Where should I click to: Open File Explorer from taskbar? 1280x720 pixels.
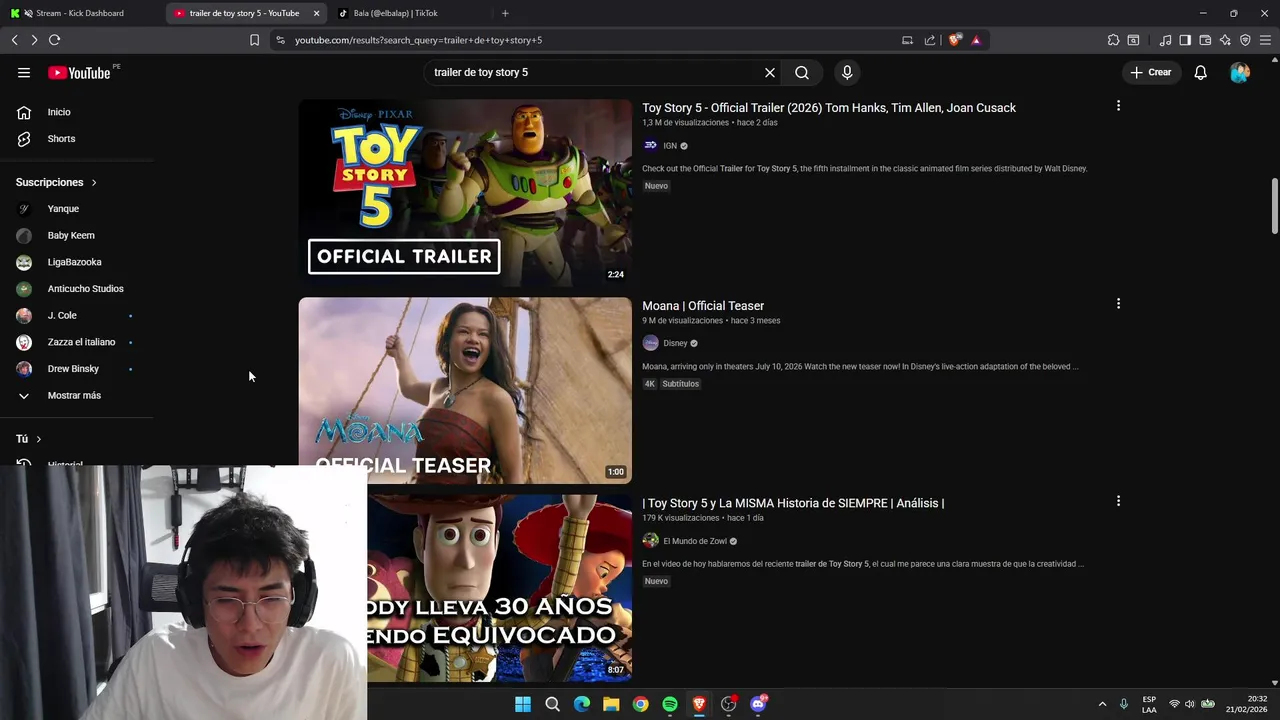point(611,704)
